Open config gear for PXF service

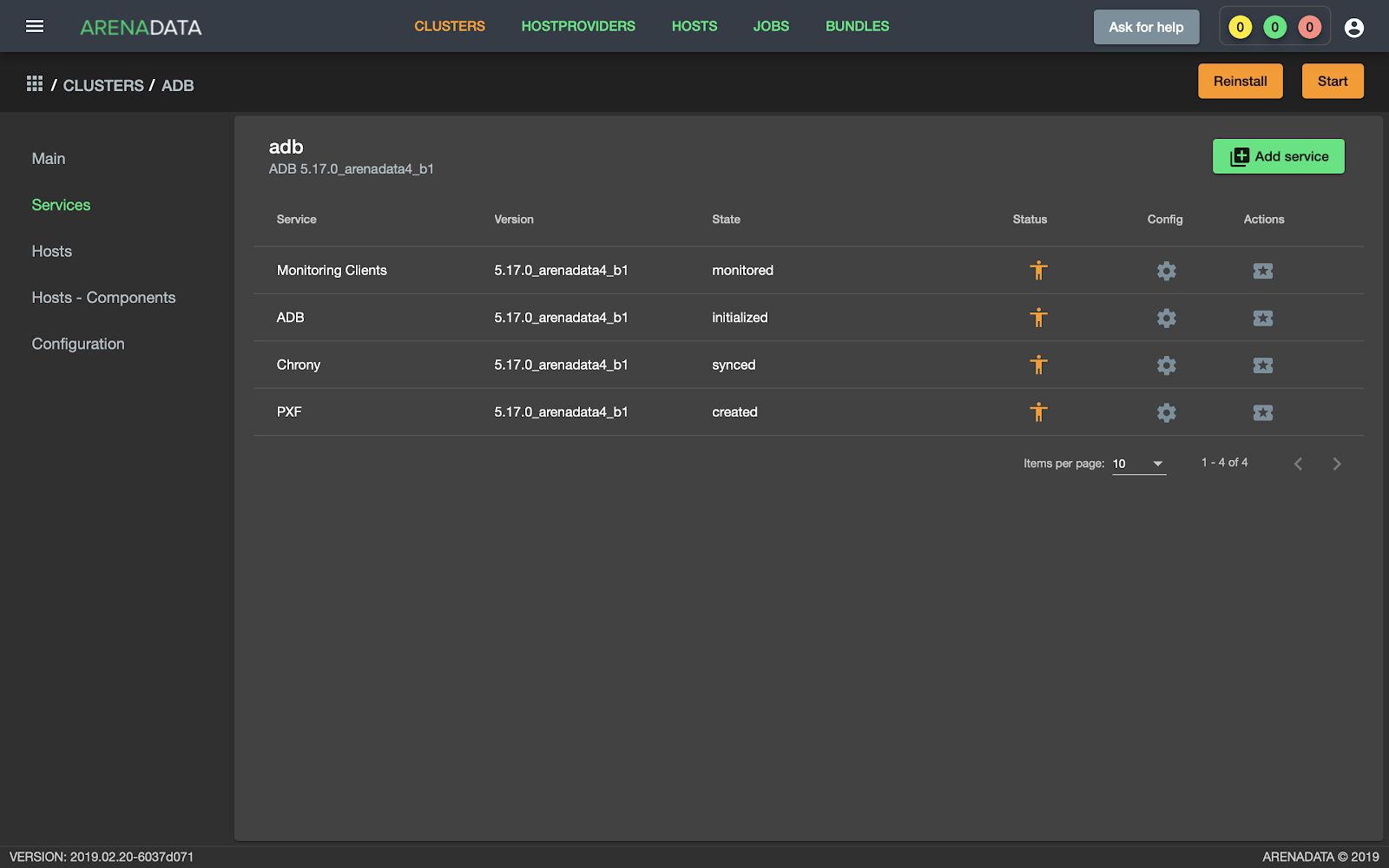coord(1166,412)
